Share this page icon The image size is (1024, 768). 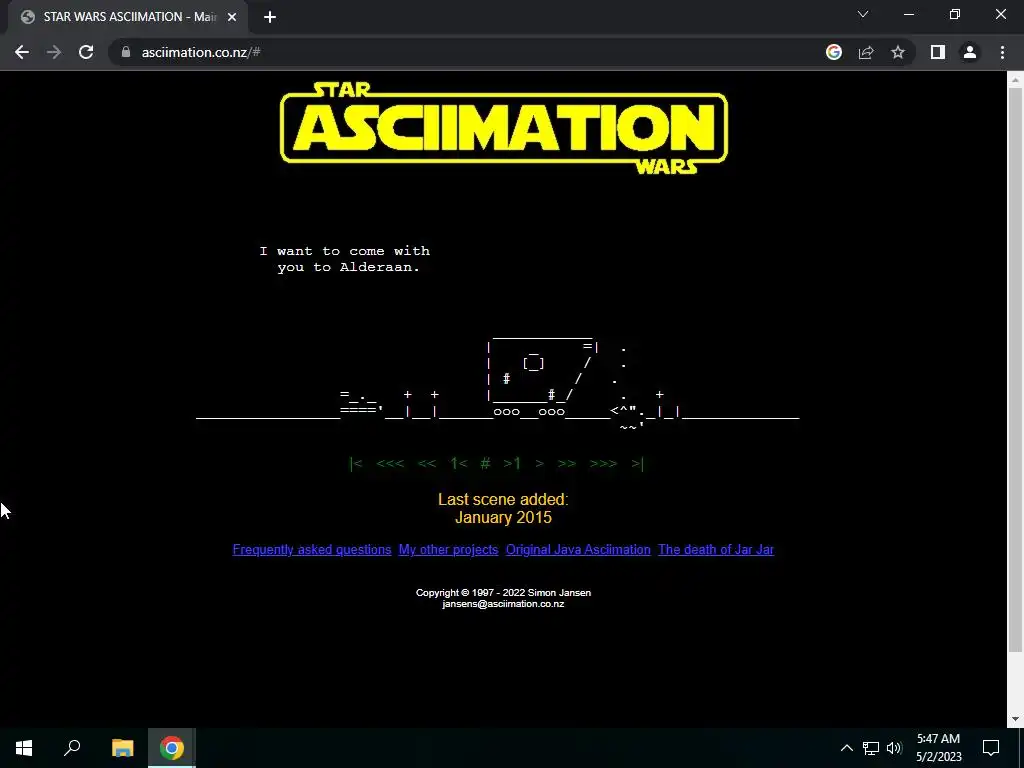coord(866,52)
